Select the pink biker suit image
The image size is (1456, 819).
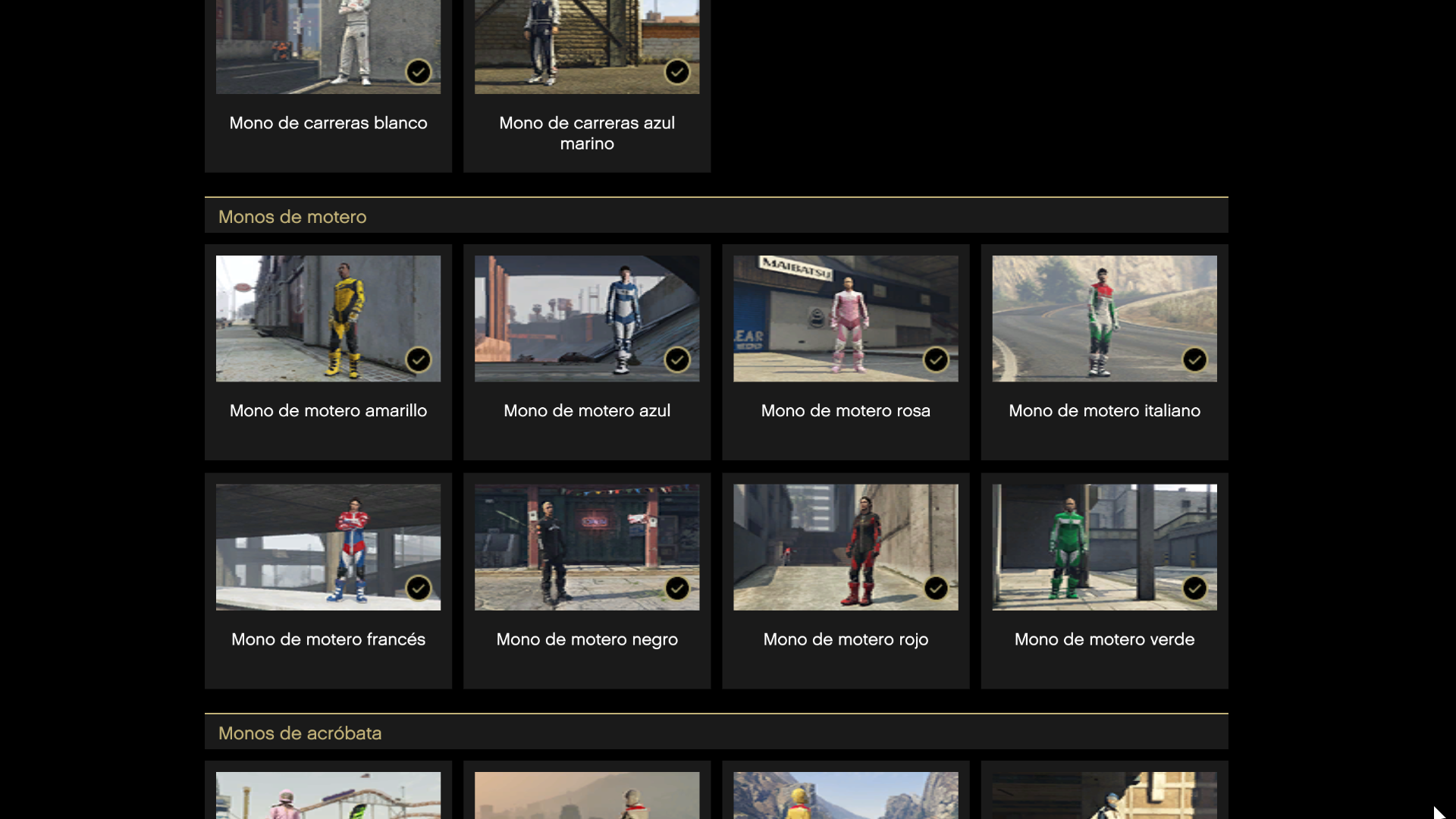(x=845, y=318)
